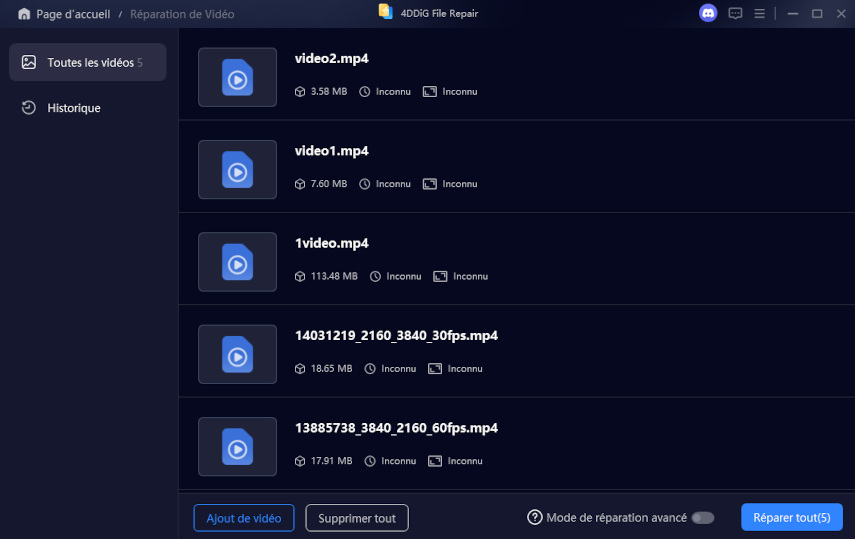Select the video1.mp4 file name

332,151
